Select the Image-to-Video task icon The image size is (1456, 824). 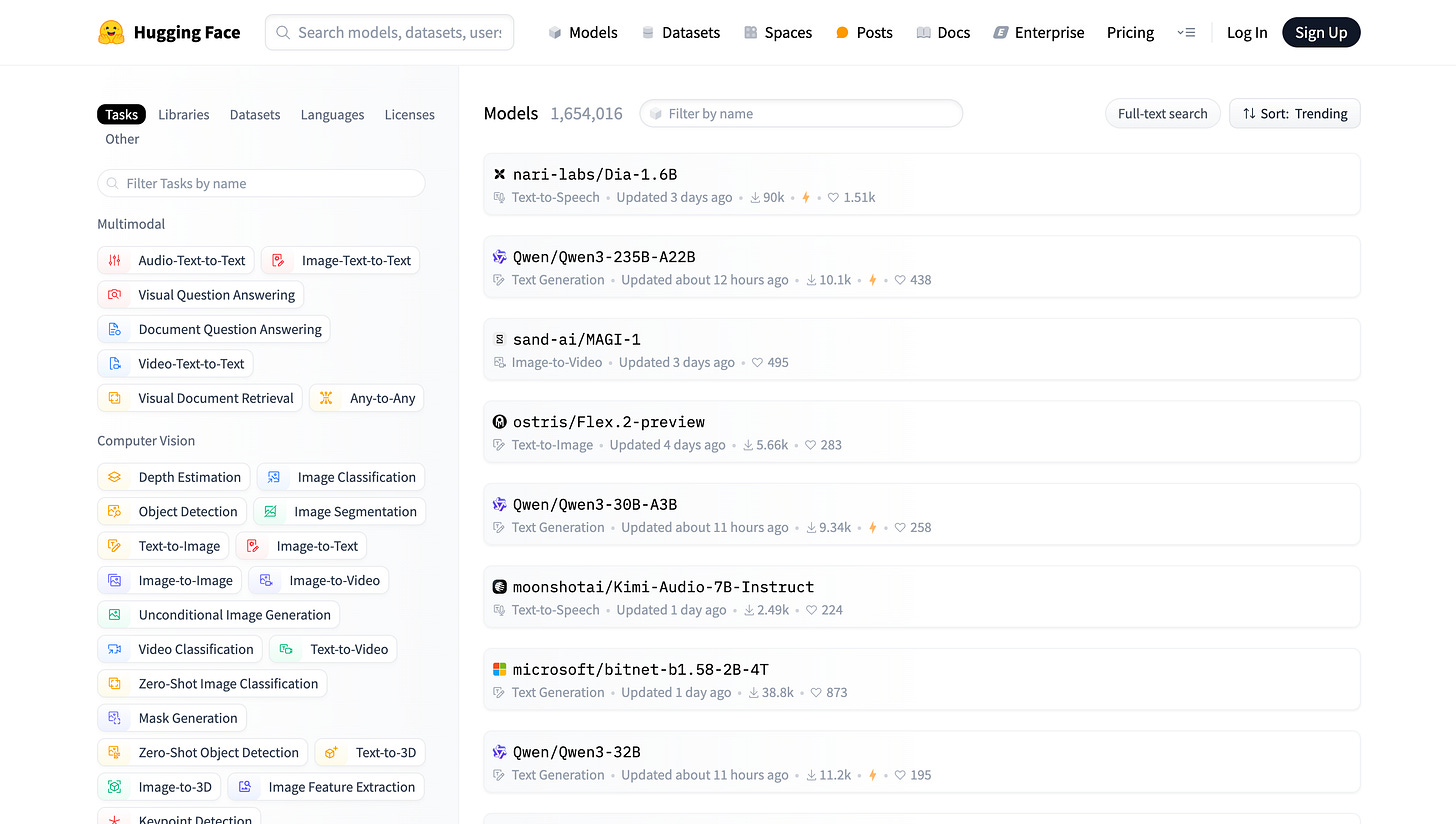click(x=265, y=580)
